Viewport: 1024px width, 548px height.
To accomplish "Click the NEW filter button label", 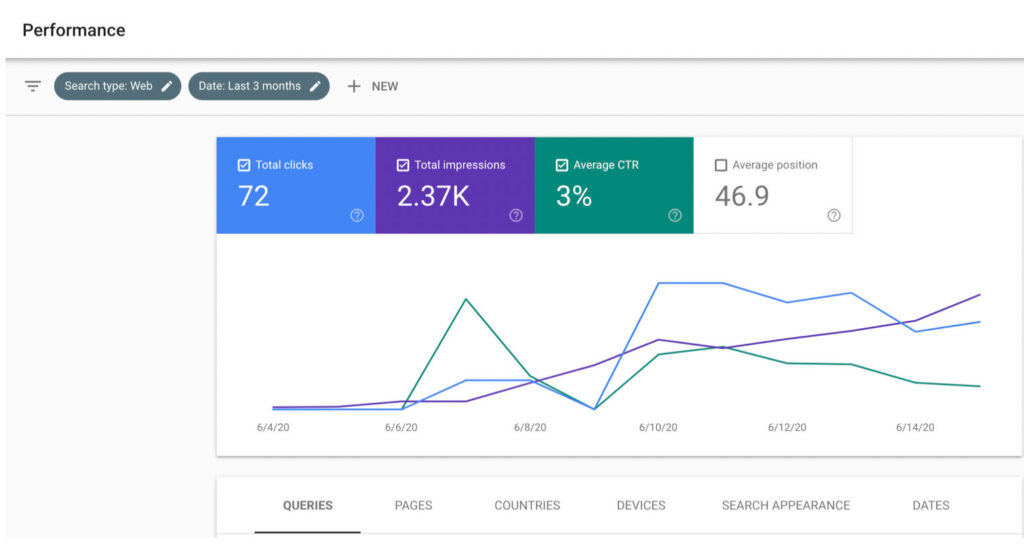I will 385,86.
